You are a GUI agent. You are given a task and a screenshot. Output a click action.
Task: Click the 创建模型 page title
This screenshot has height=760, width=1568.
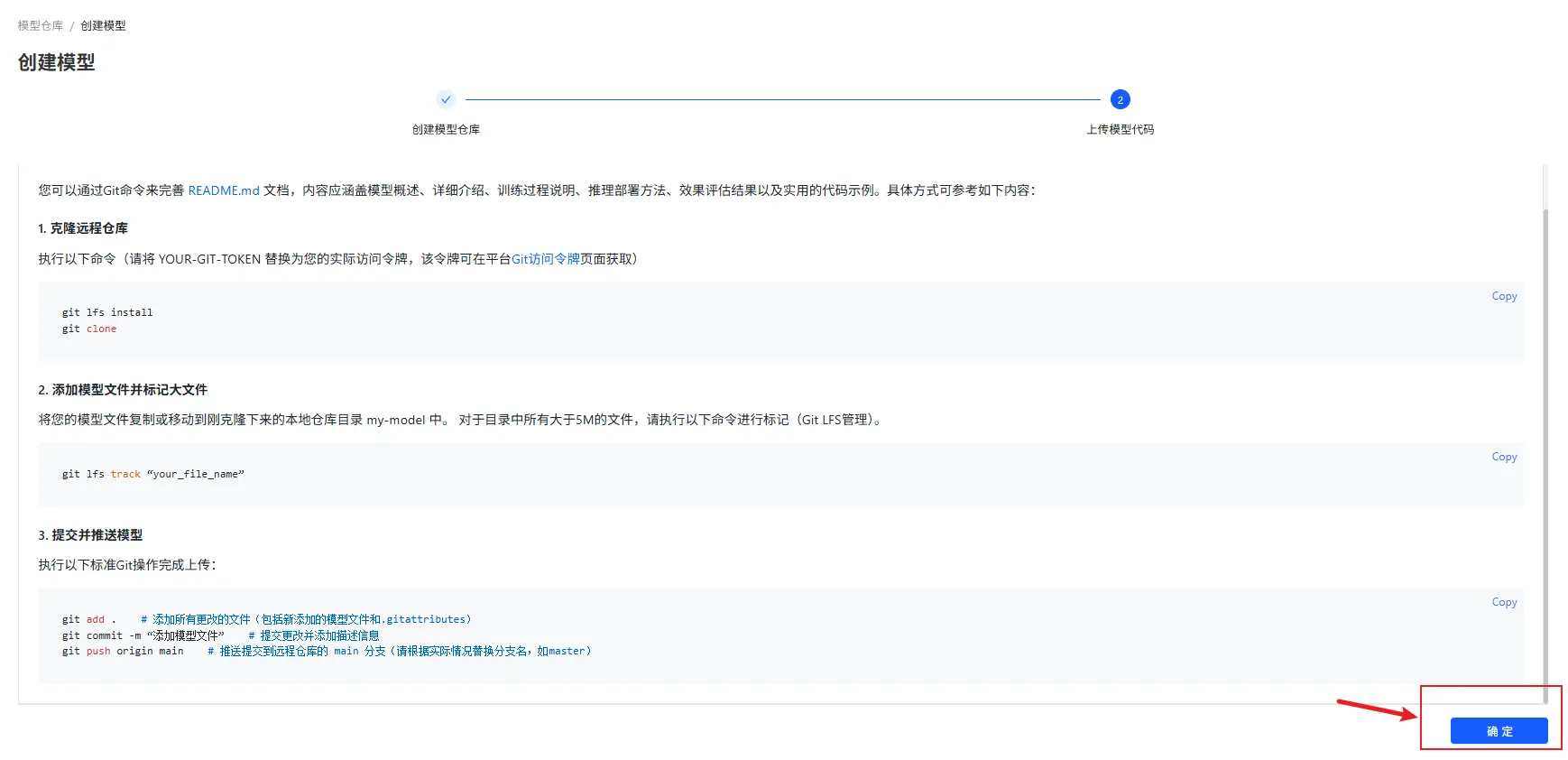pos(57,62)
